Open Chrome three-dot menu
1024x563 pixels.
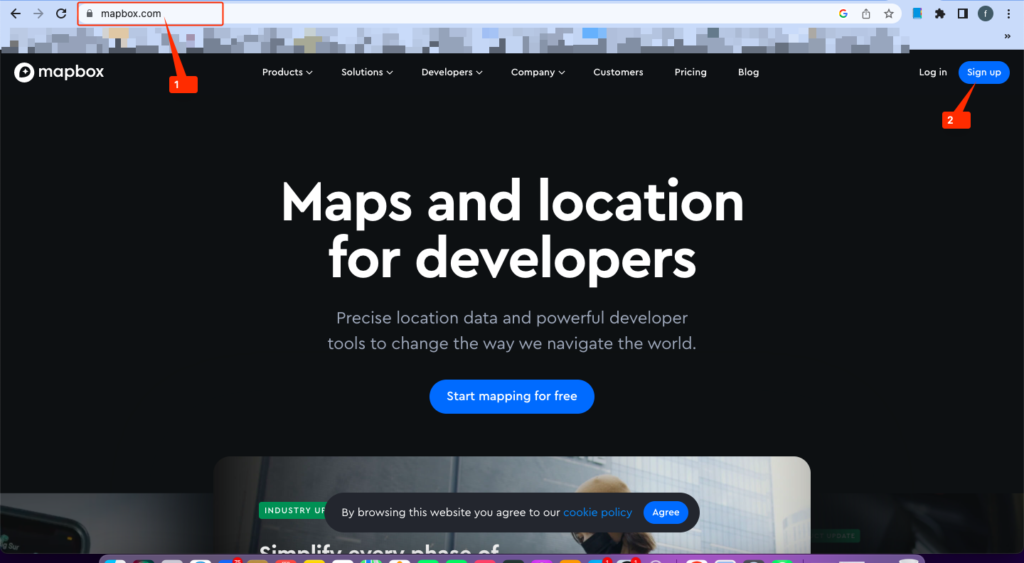(1008, 14)
